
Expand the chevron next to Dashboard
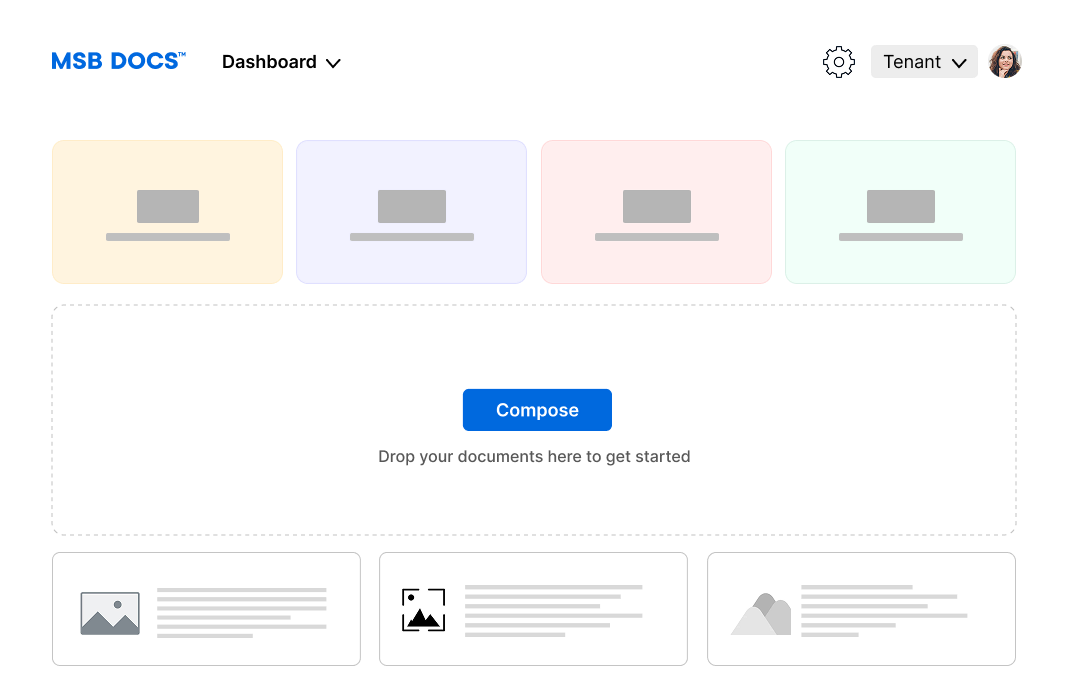pyautogui.click(x=334, y=63)
